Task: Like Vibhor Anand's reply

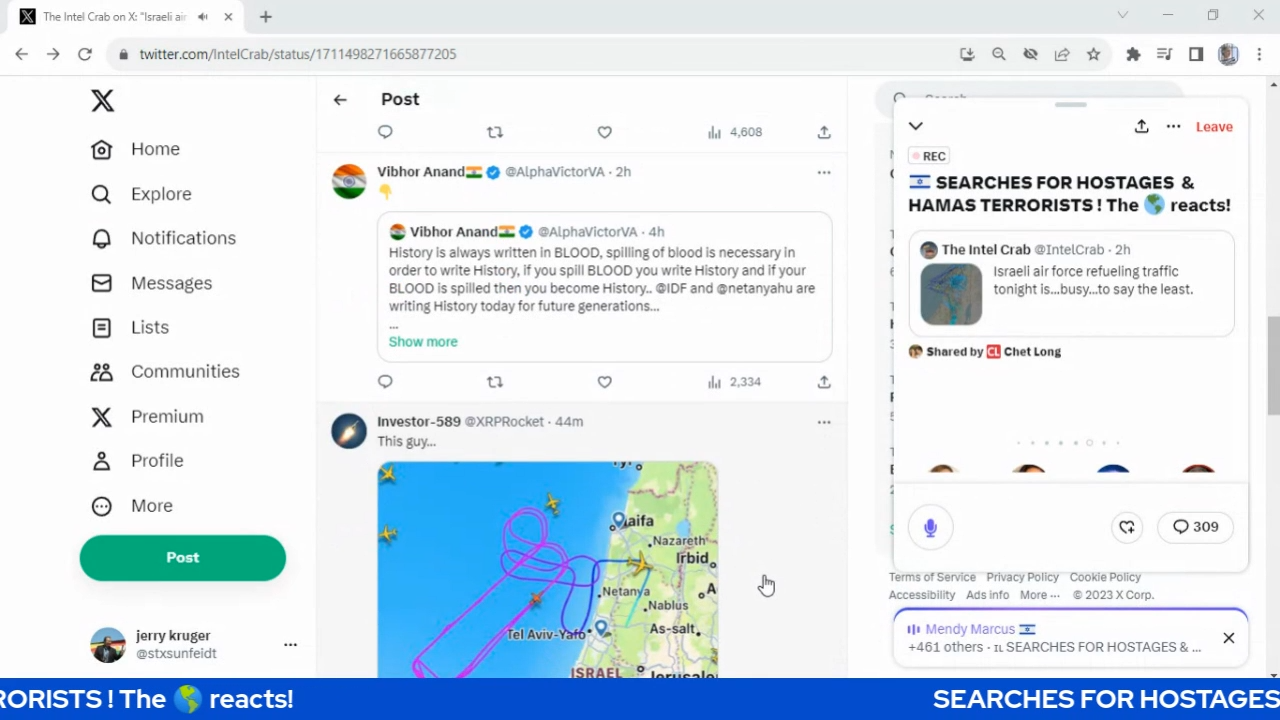Action: 604,382
